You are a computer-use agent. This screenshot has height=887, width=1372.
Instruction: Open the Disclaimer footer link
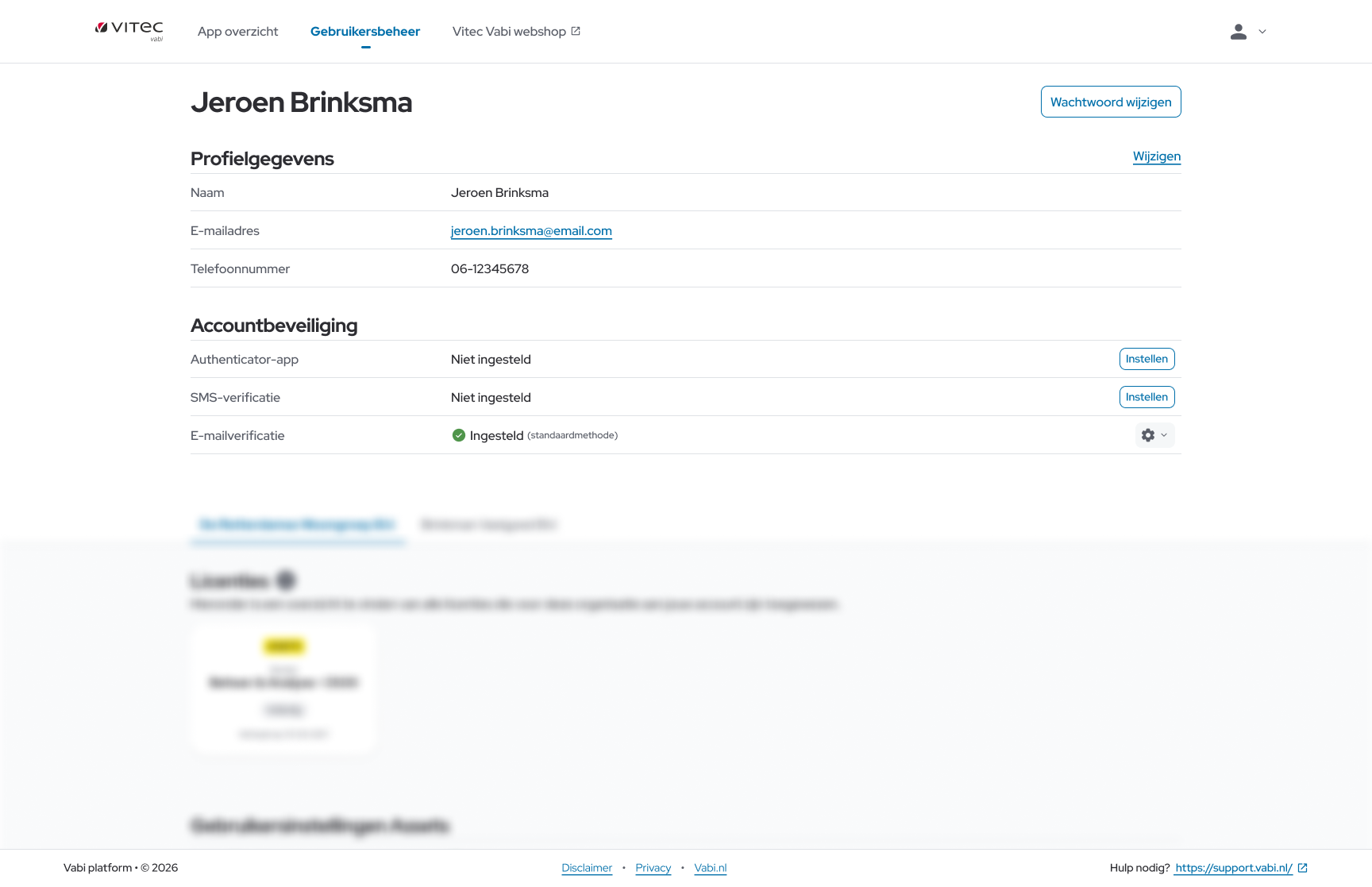[x=587, y=868]
